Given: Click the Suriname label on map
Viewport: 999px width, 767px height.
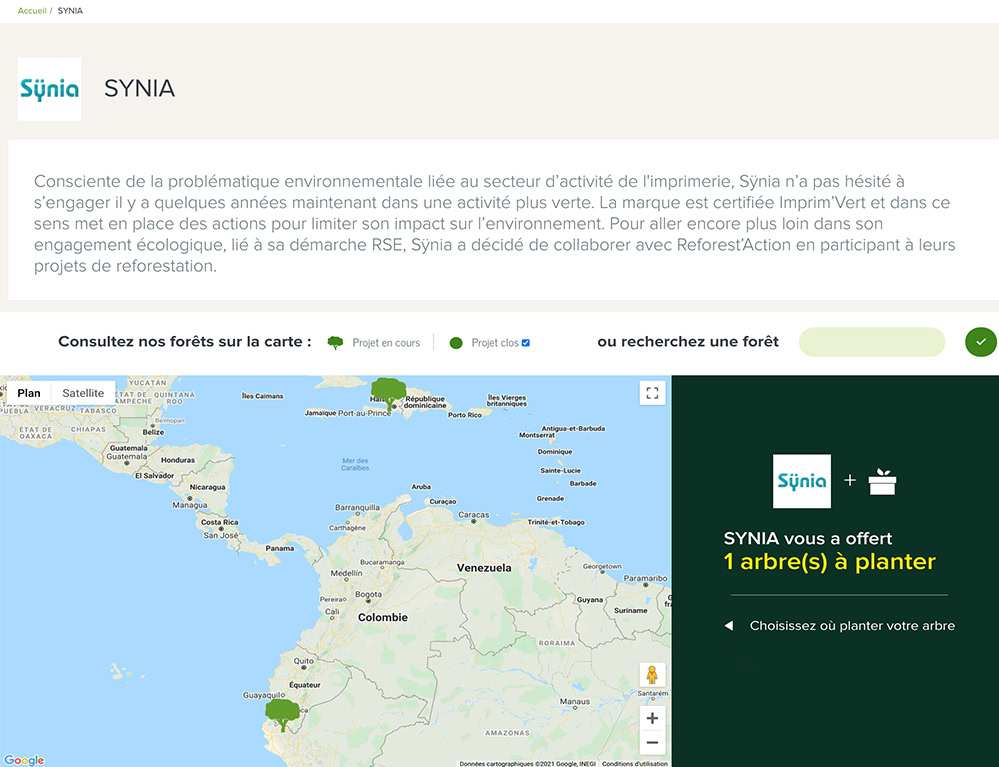Looking at the screenshot, I should click(631, 610).
